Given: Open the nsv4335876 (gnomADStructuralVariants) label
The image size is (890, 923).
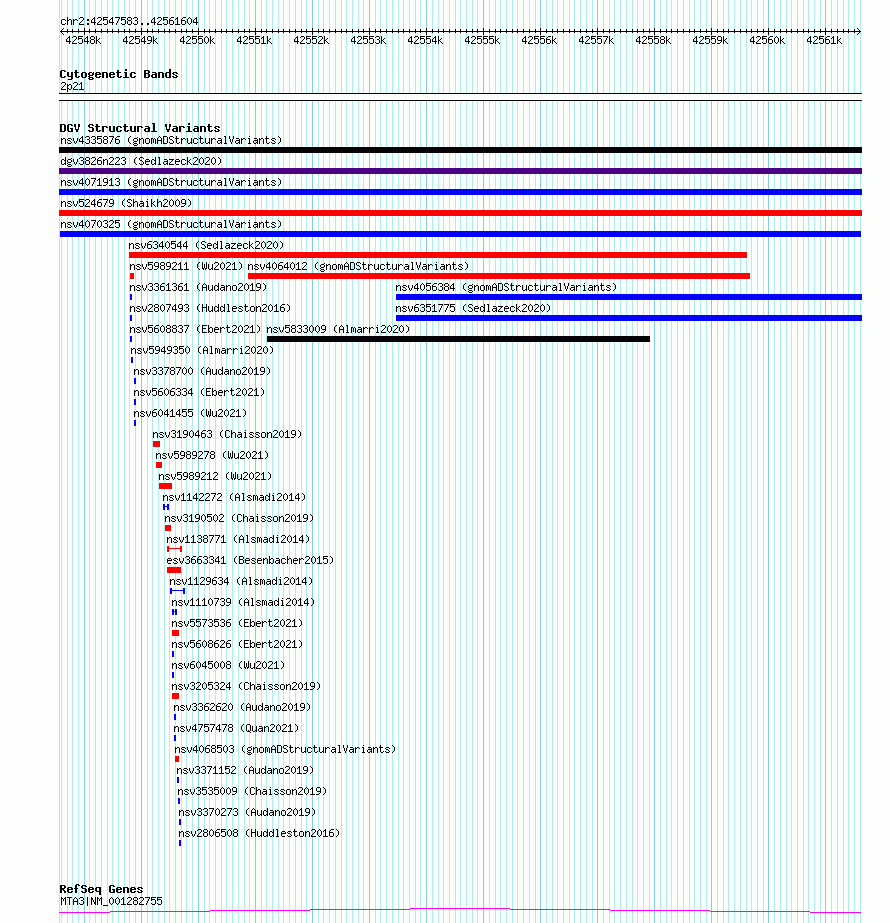Looking at the screenshot, I should pos(171,140).
